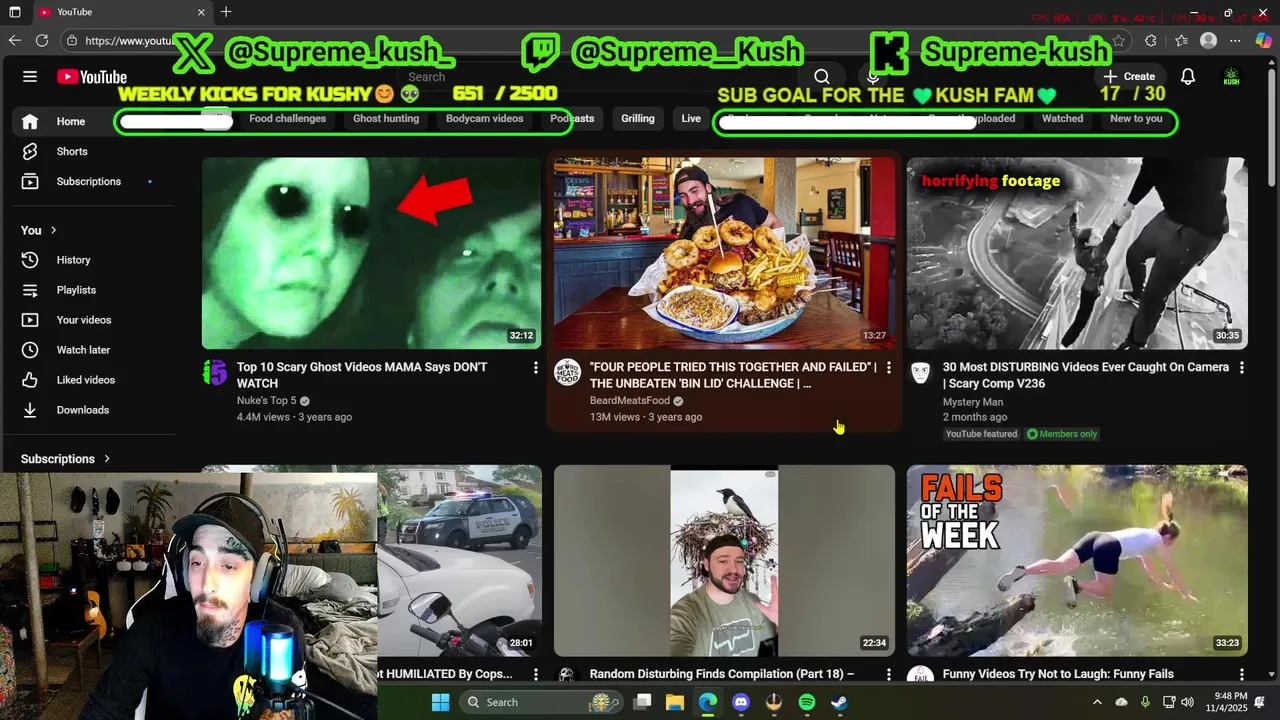Viewport: 1280px width, 720px height.
Task: Open the notifications bell
Action: coord(1188,77)
